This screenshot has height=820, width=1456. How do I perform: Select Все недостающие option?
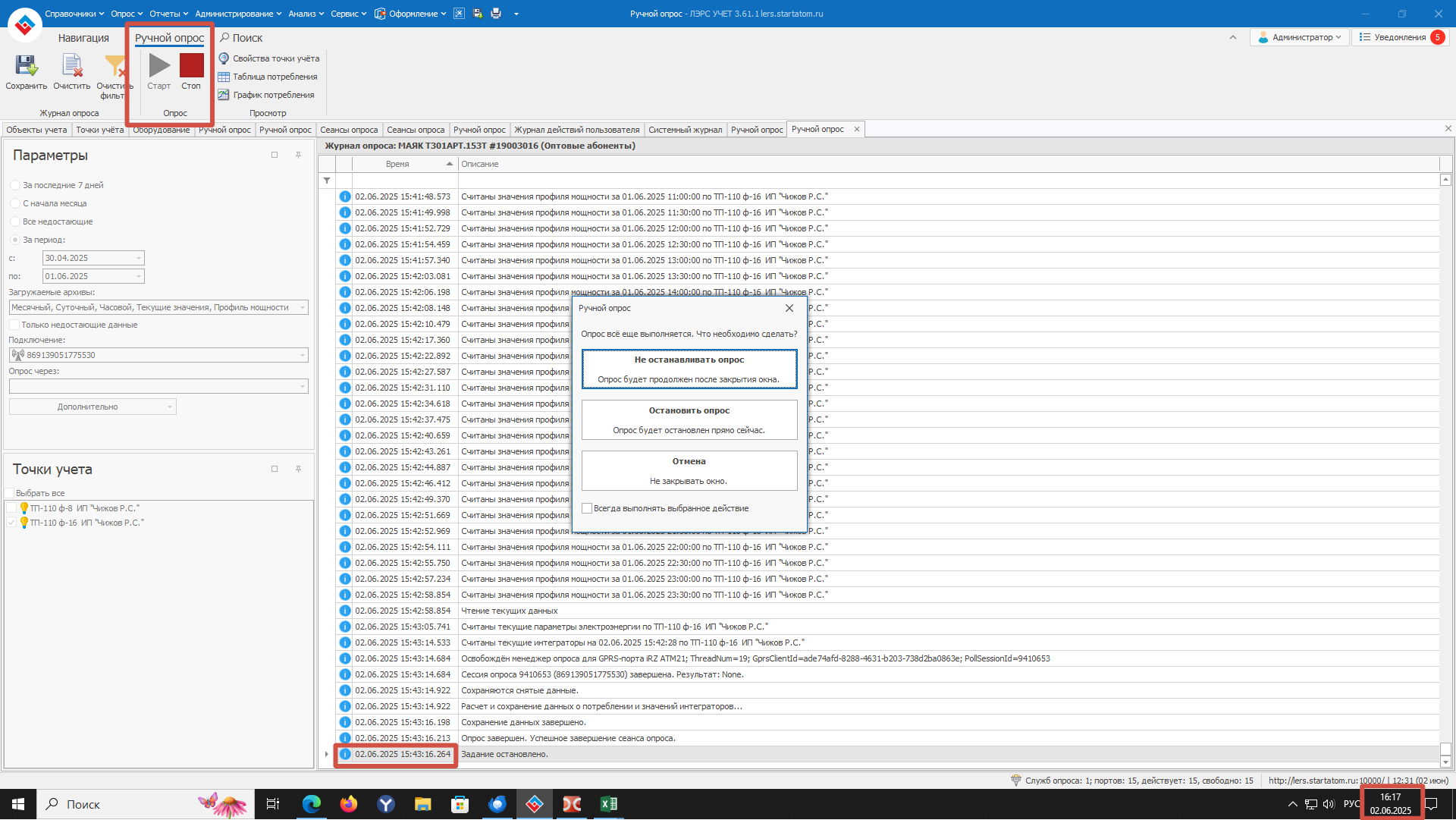coord(15,221)
